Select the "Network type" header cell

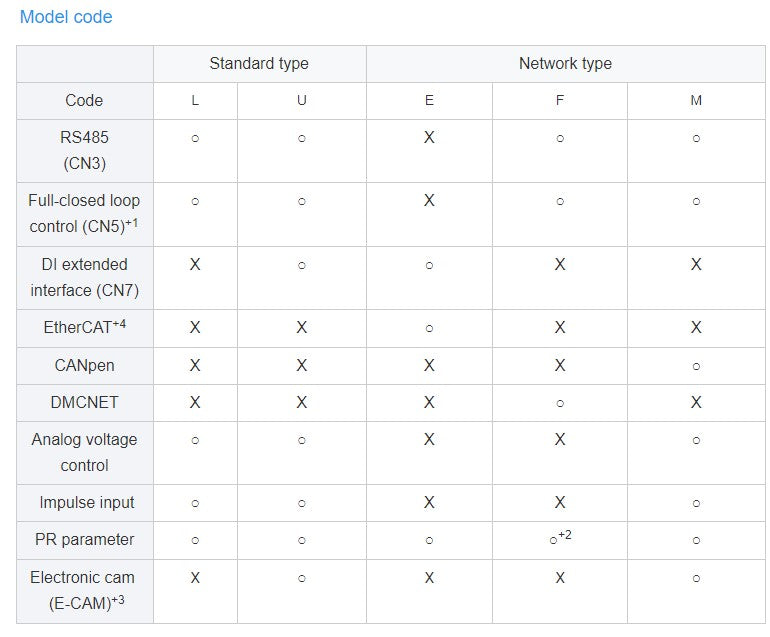[565, 64]
